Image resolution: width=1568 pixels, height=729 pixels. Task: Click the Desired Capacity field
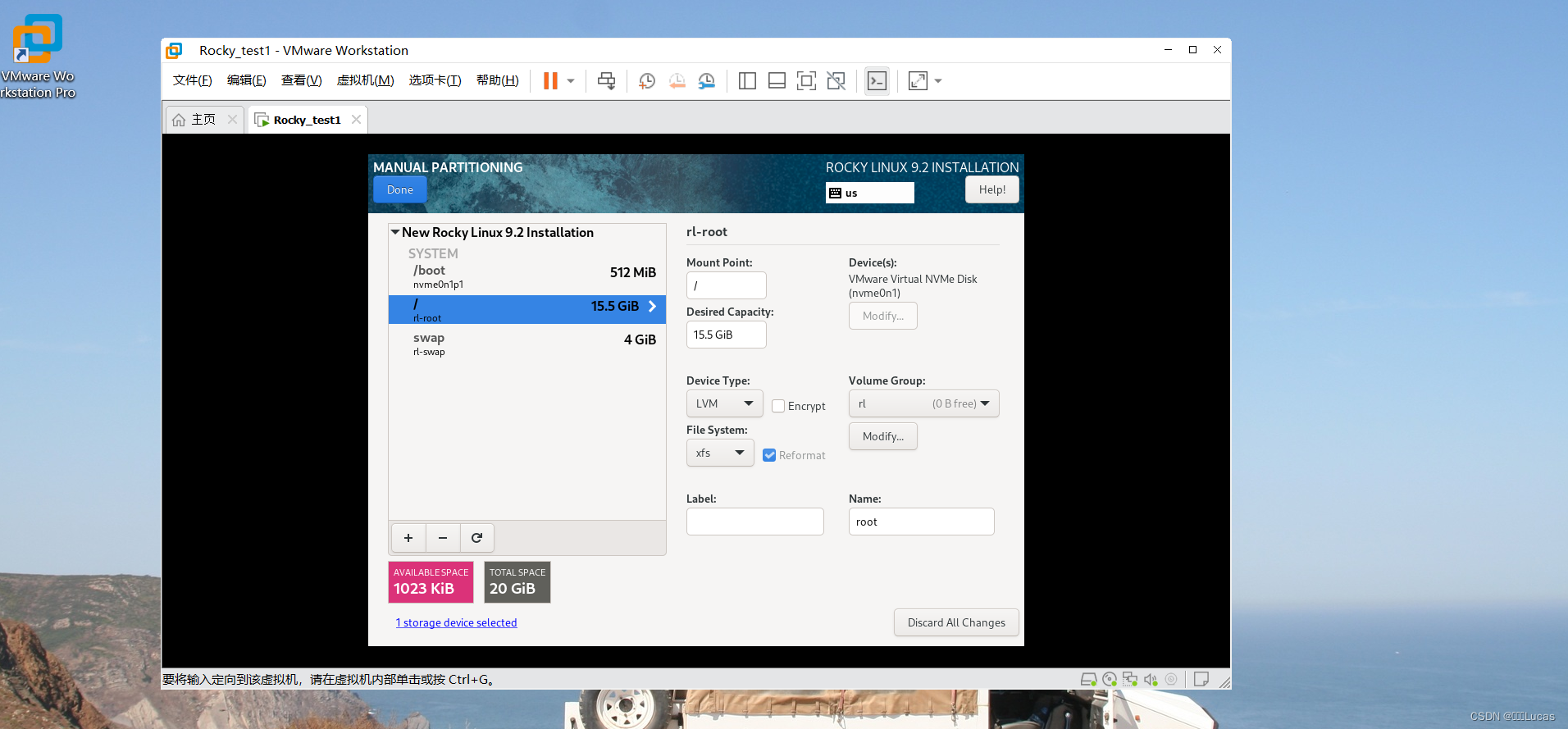pyautogui.click(x=726, y=335)
